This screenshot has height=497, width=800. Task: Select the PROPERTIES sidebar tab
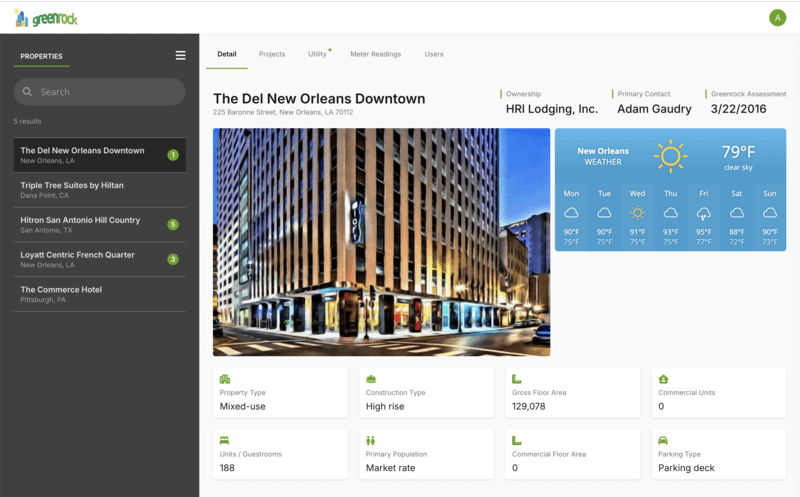[41, 56]
